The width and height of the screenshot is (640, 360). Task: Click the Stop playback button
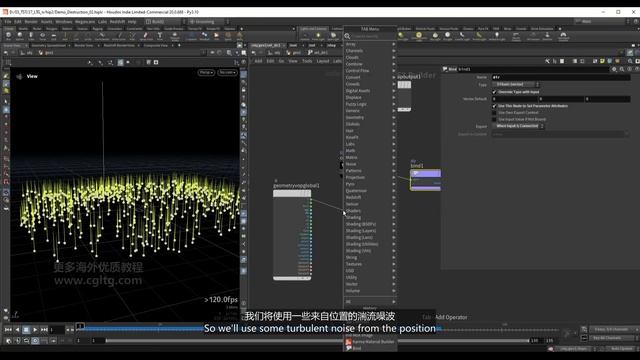coord(26,329)
